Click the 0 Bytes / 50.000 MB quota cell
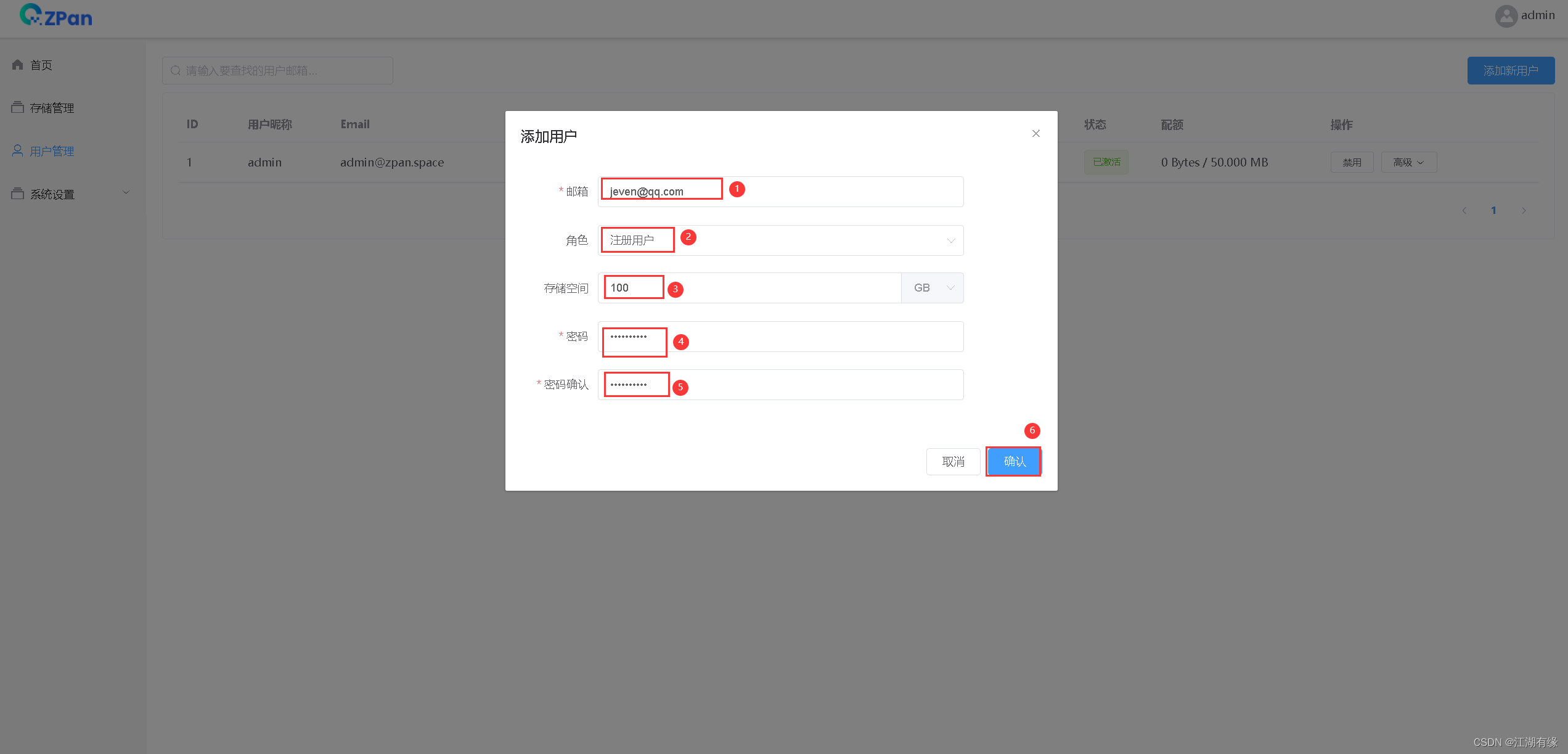The height and width of the screenshot is (754, 1568). 1214,162
